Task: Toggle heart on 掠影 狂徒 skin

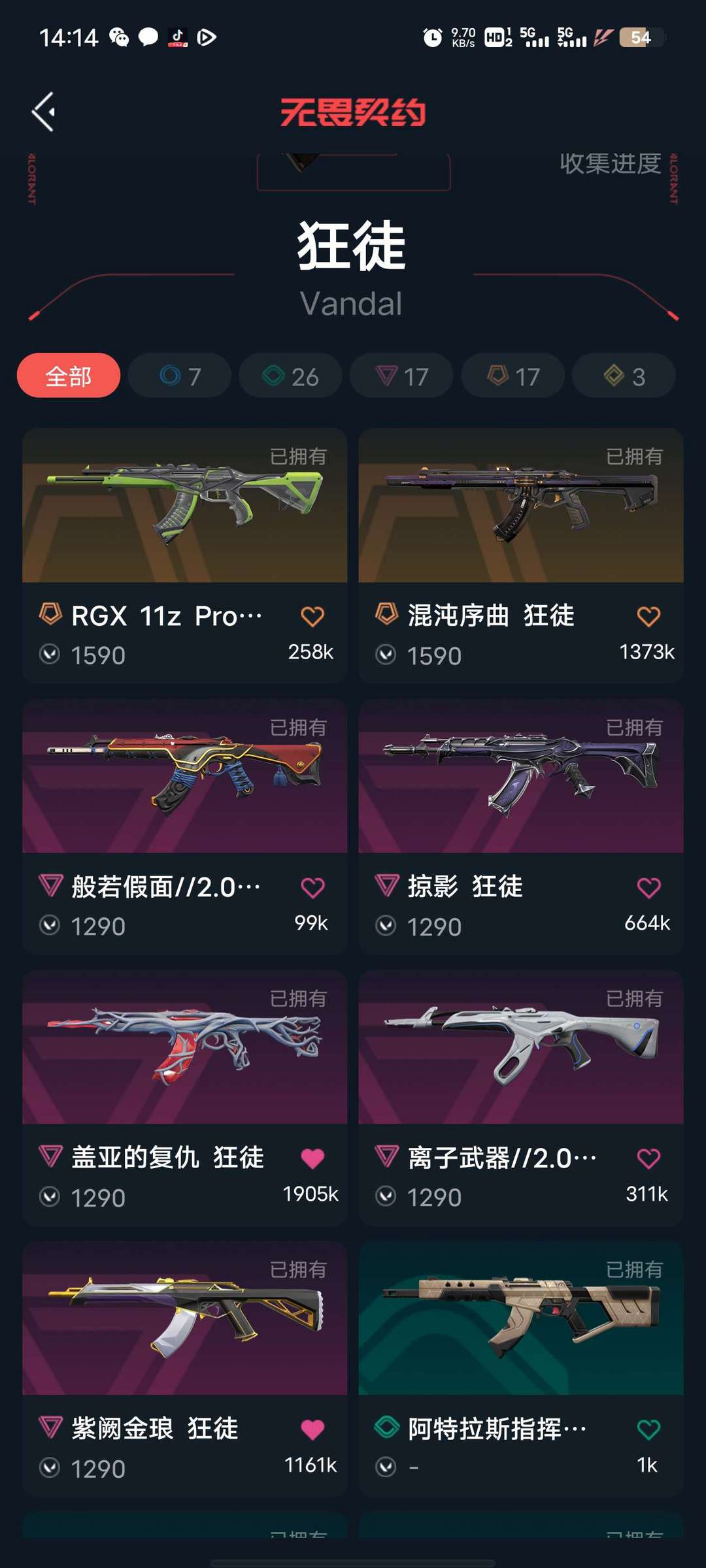Action: 648,887
